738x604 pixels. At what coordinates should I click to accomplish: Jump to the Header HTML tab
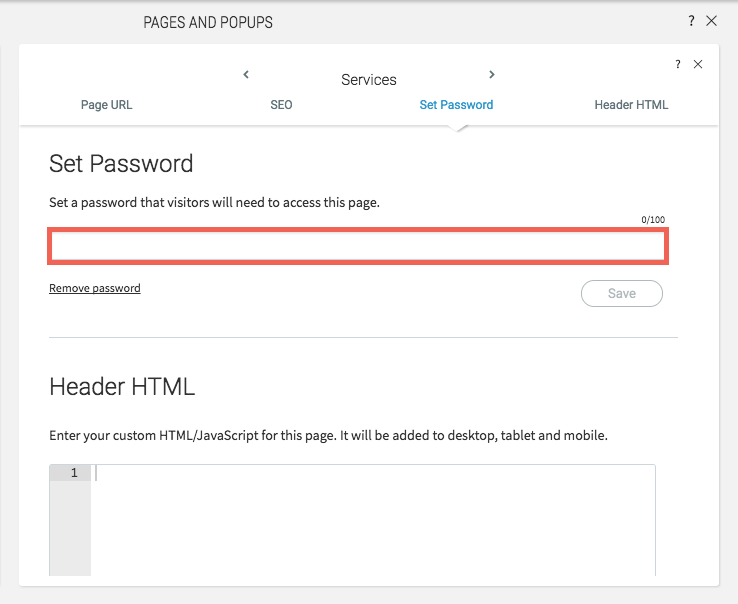point(631,105)
